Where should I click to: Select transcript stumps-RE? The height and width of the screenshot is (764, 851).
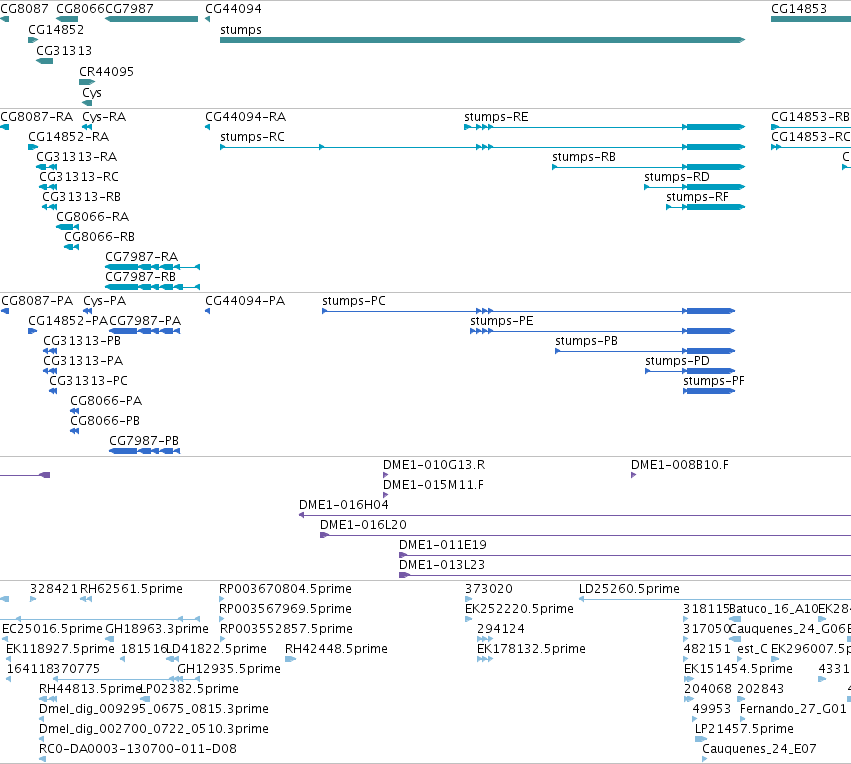pyautogui.click(x=605, y=128)
